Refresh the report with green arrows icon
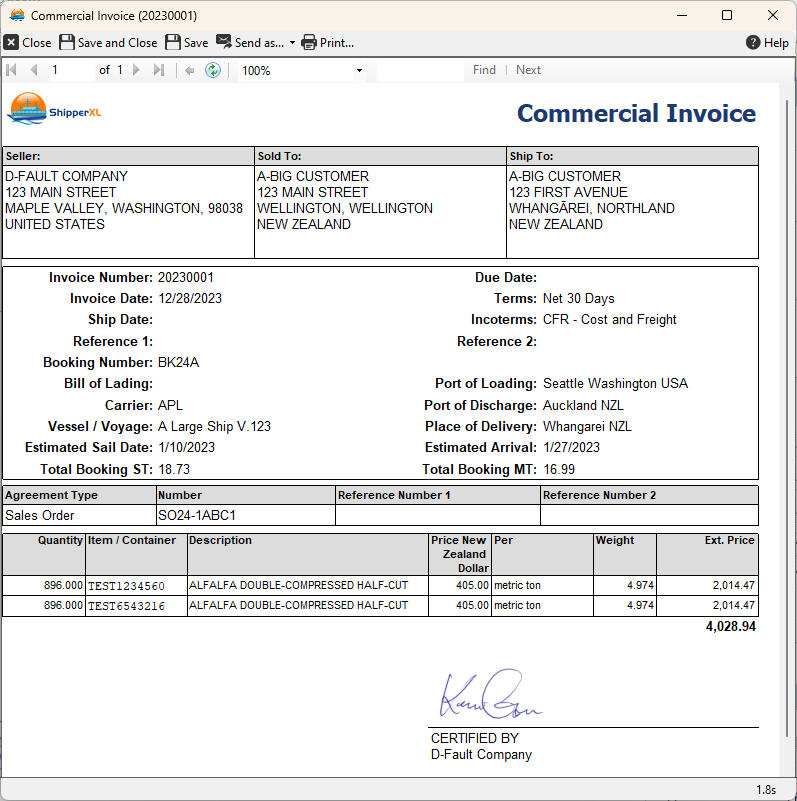 pyautogui.click(x=212, y=70)
